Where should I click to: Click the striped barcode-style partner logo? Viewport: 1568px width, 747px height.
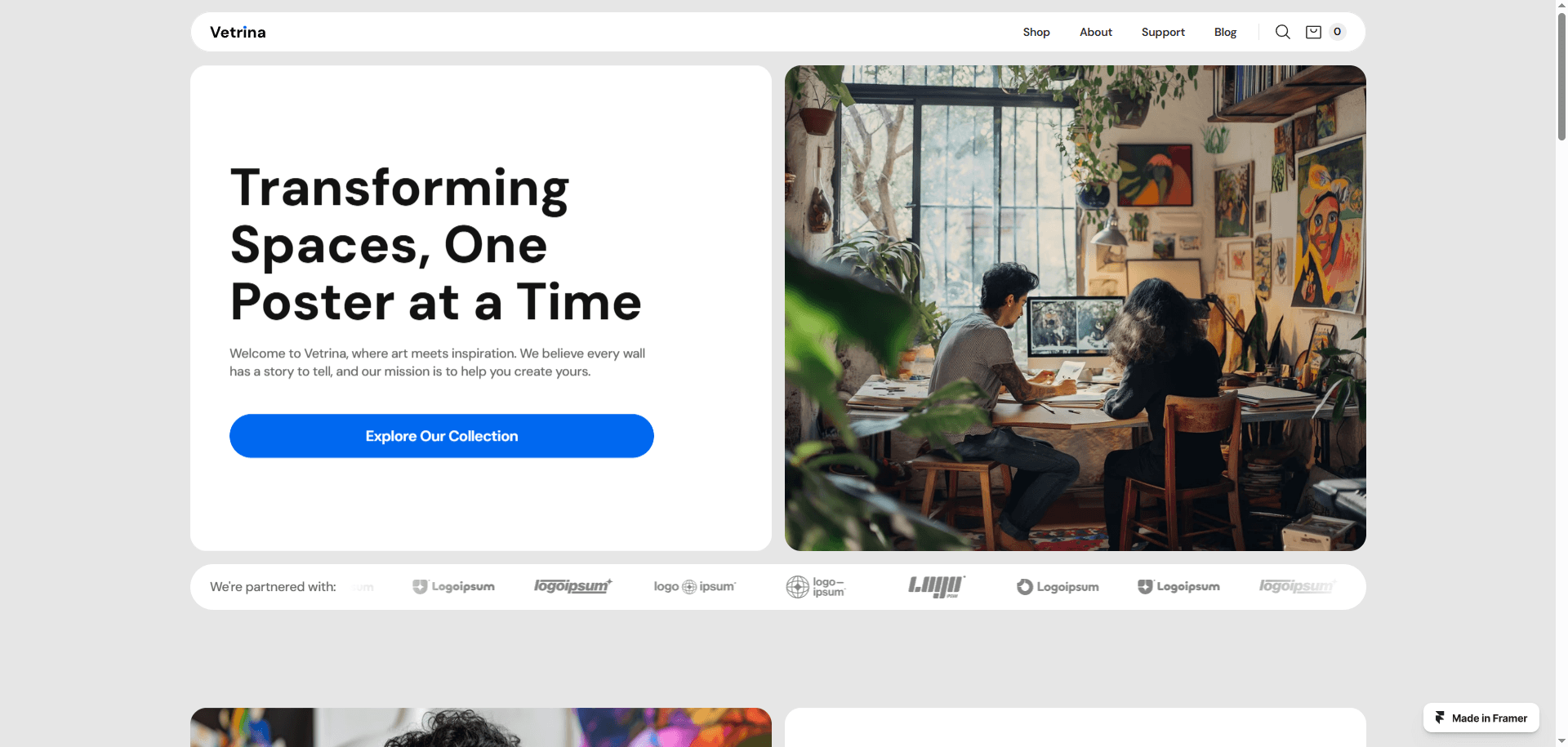pyautogui.click(x=937, y=586)
